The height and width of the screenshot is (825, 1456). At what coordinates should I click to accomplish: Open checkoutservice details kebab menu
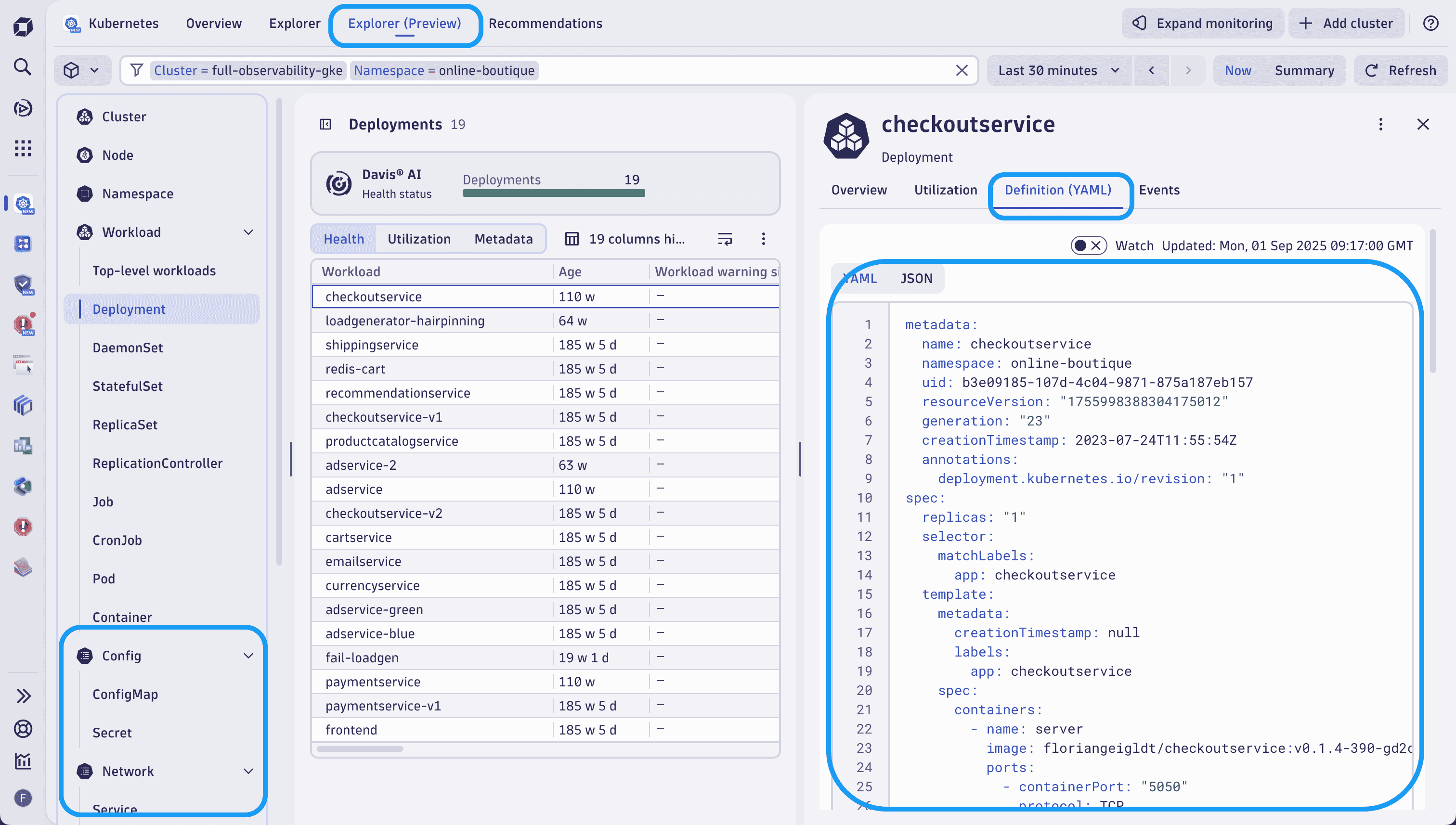[x=1380, y=124]
